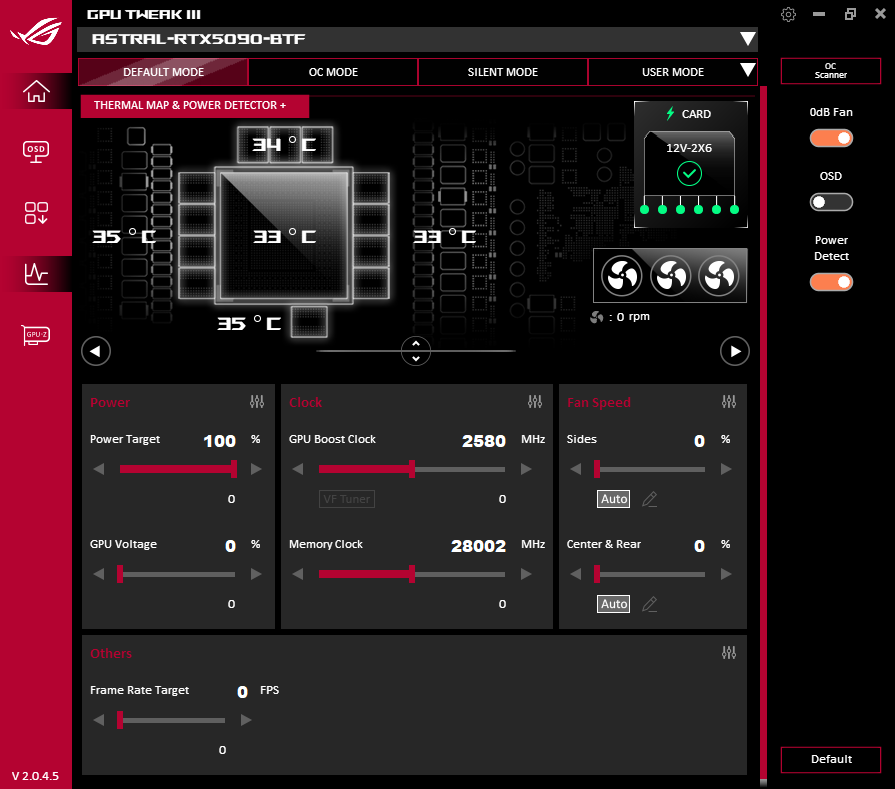Screen dimensions: 895x789
Task: Increase Frame Rate Target right arrow
Action: [246, 720]
